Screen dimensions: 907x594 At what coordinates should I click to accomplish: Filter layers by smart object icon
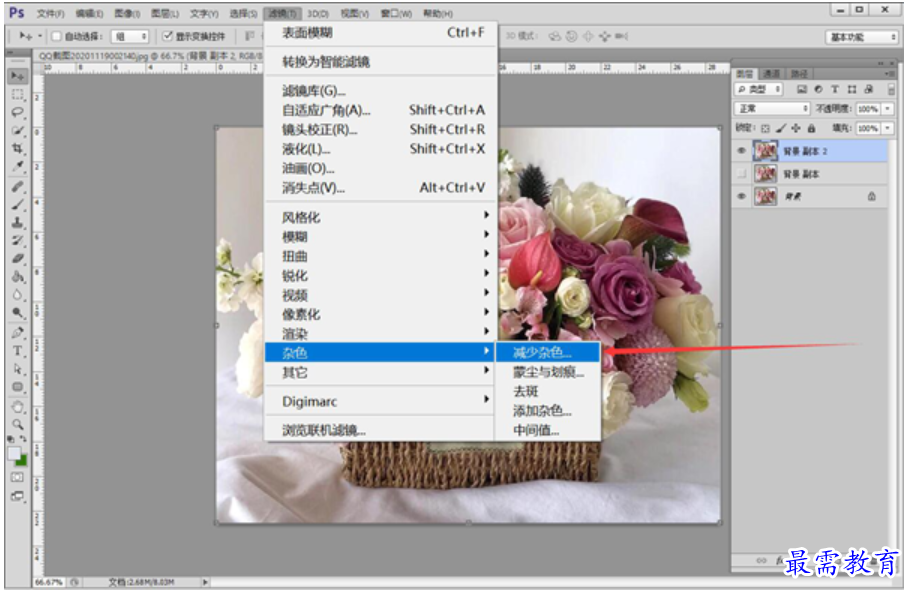868,90
